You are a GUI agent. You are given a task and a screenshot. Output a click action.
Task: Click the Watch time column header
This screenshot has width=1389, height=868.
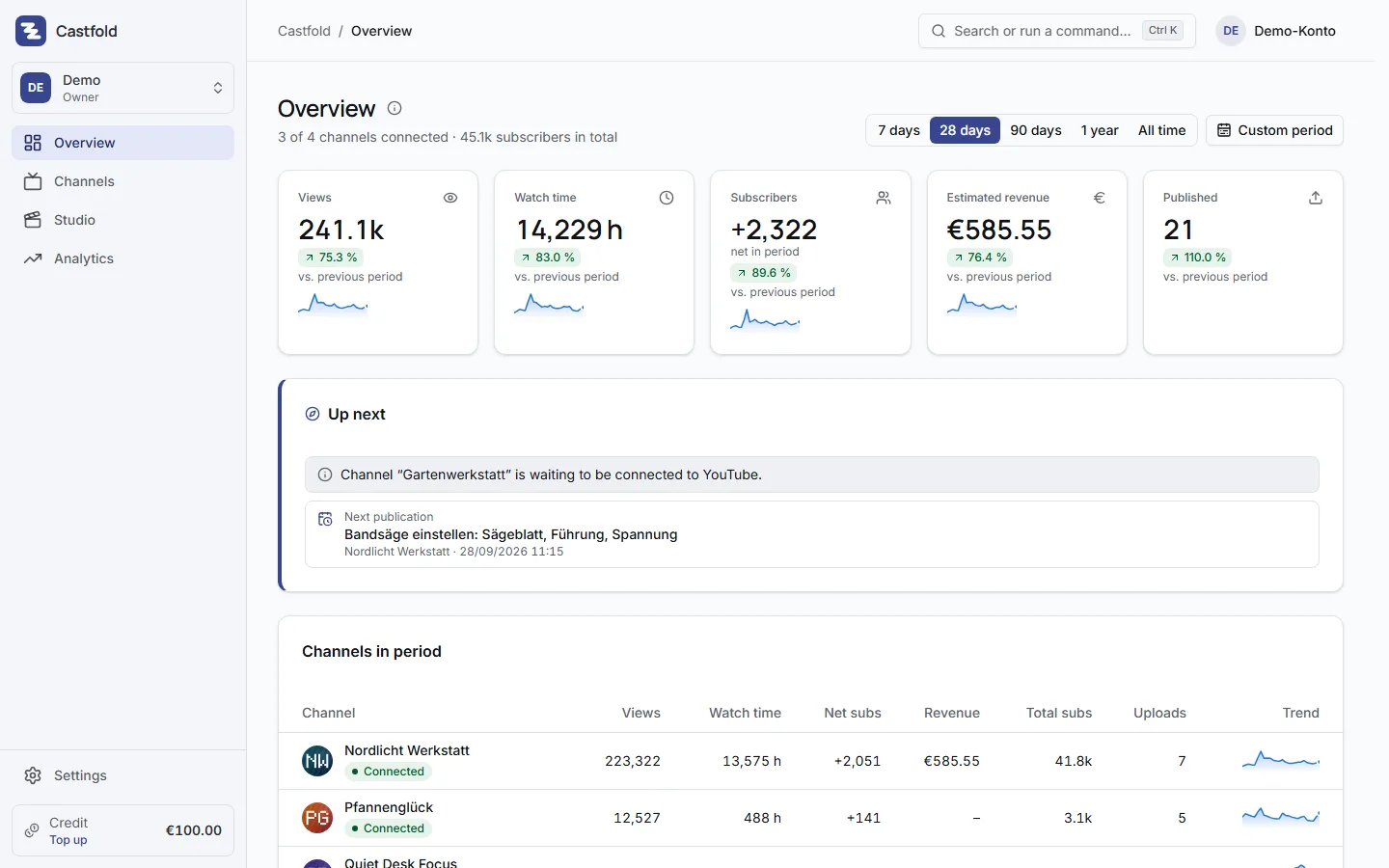point(745,713)
